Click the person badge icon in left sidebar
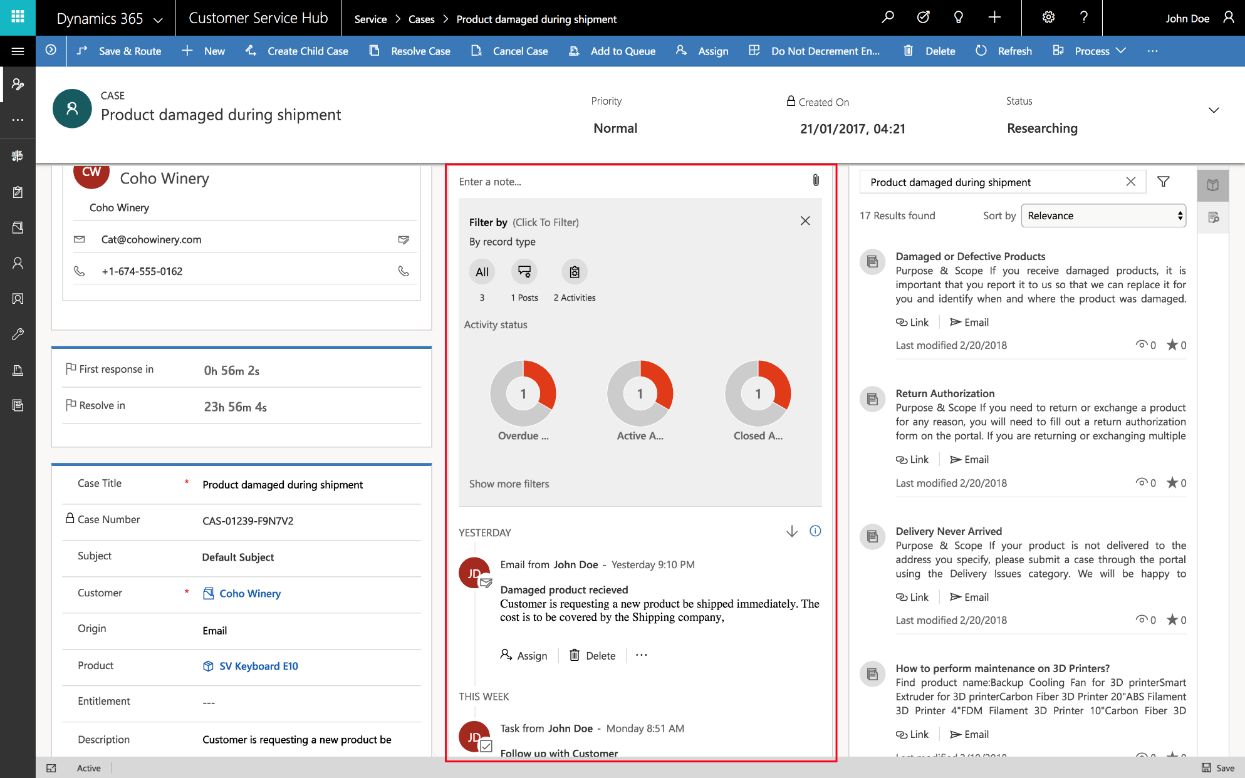 pyautogui.click(x=17, y=299)
